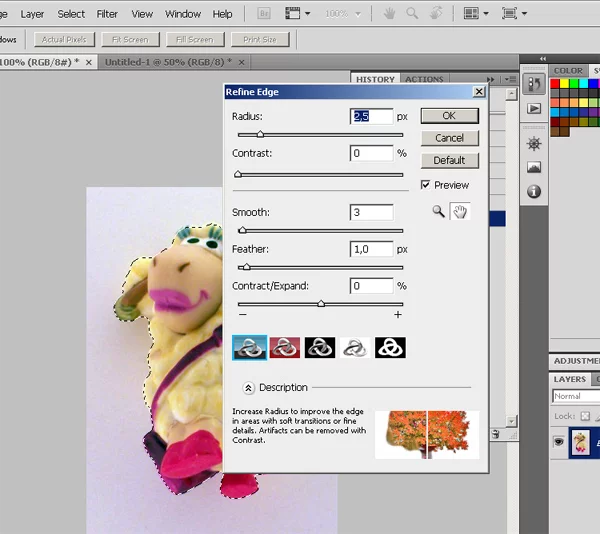Open the zoom level 100% dropdown

(x=343, y=14)
